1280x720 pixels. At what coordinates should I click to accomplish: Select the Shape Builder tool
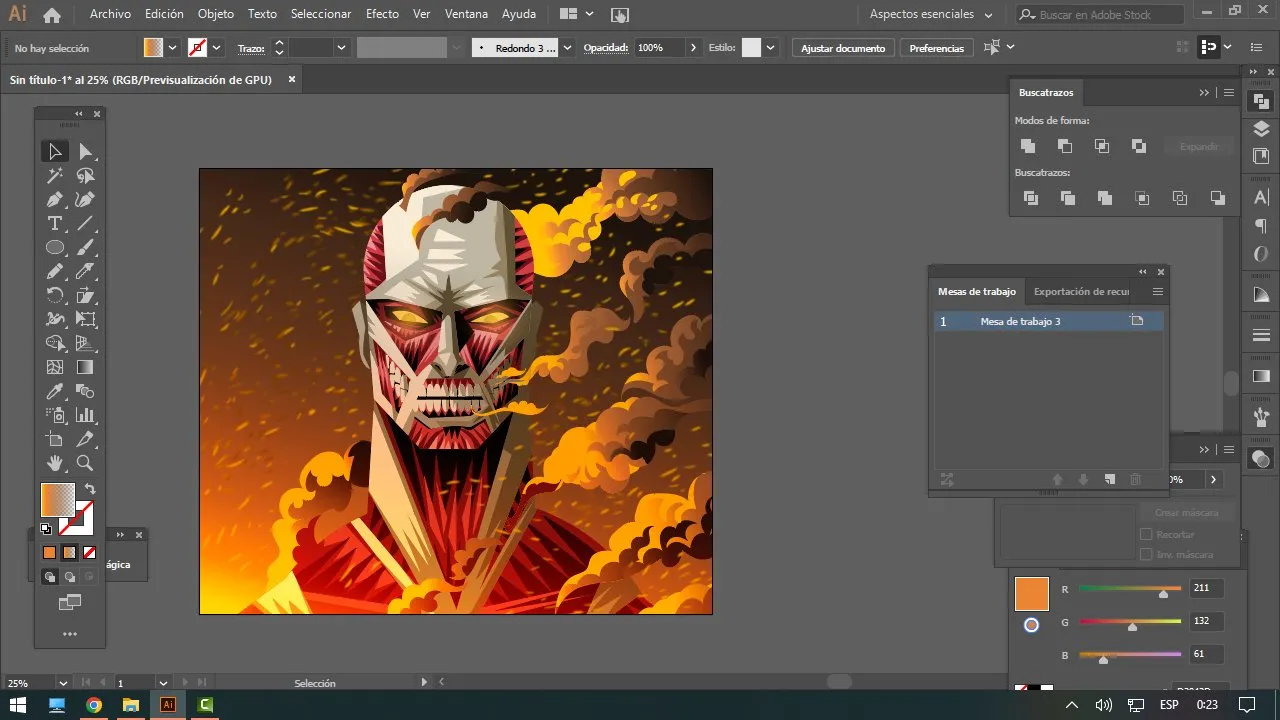(55, 344)
